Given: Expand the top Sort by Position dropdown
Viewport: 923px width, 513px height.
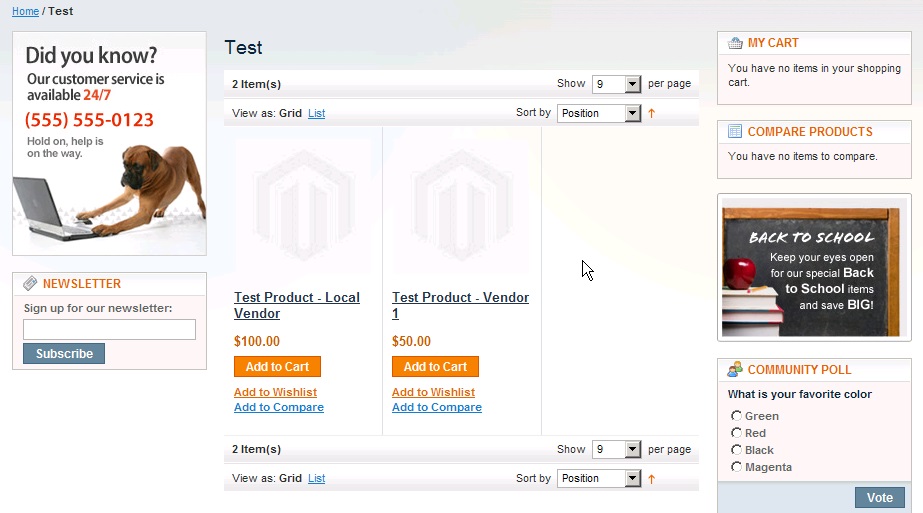Looking at the screenshot, I should click(598, 114).
